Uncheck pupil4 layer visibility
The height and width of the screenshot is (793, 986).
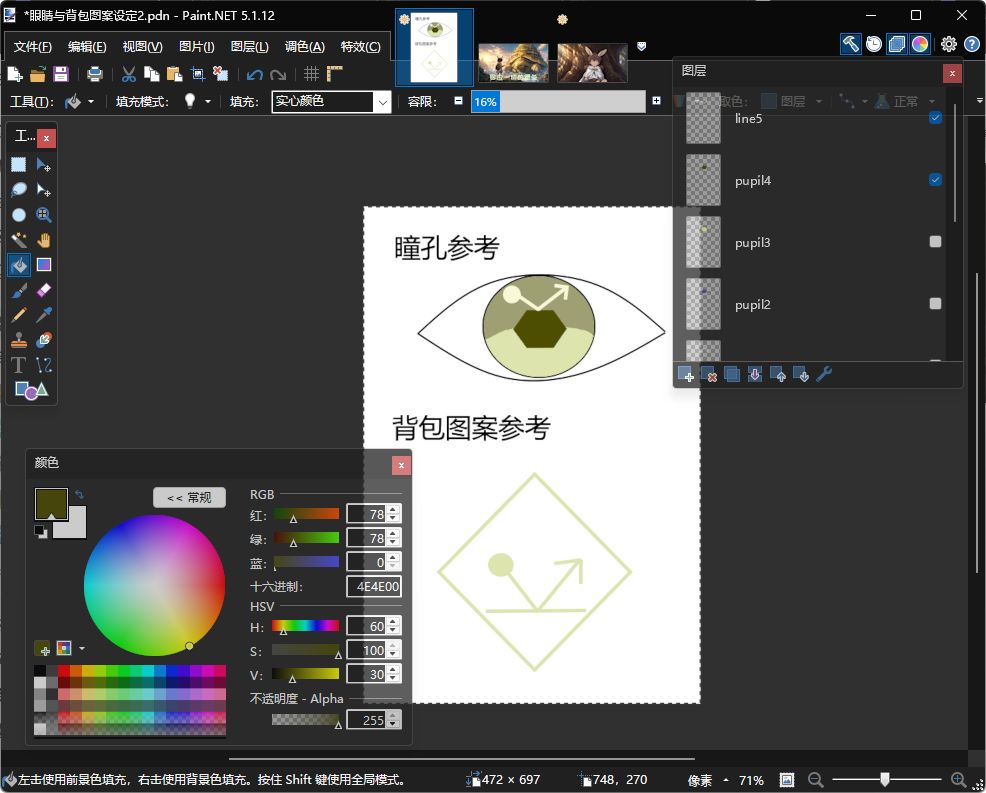(935, 180)
